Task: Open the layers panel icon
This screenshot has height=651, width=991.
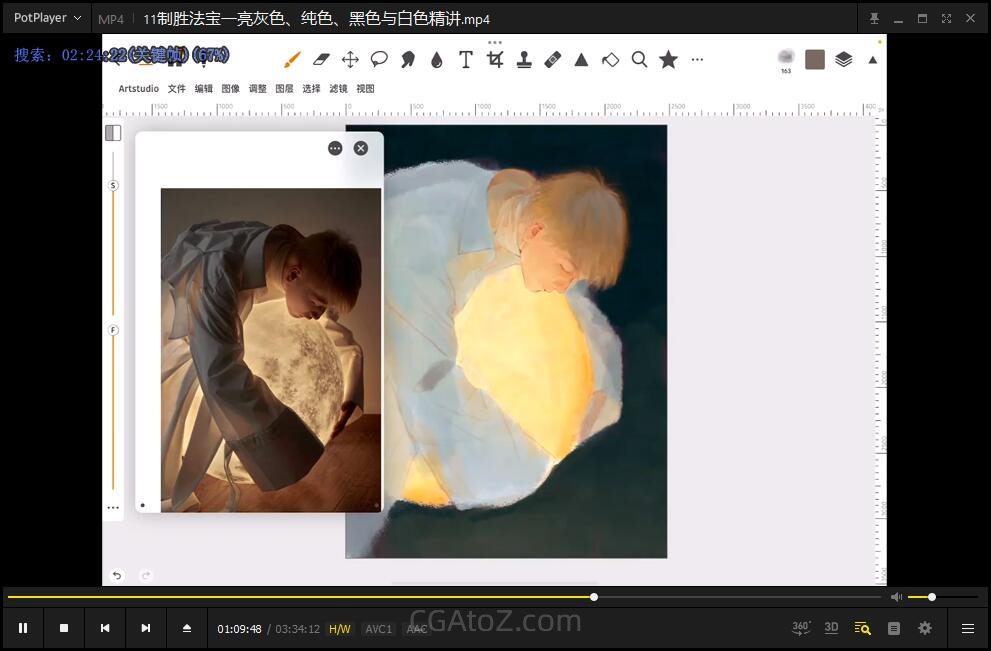Action: tap(843, 60)
